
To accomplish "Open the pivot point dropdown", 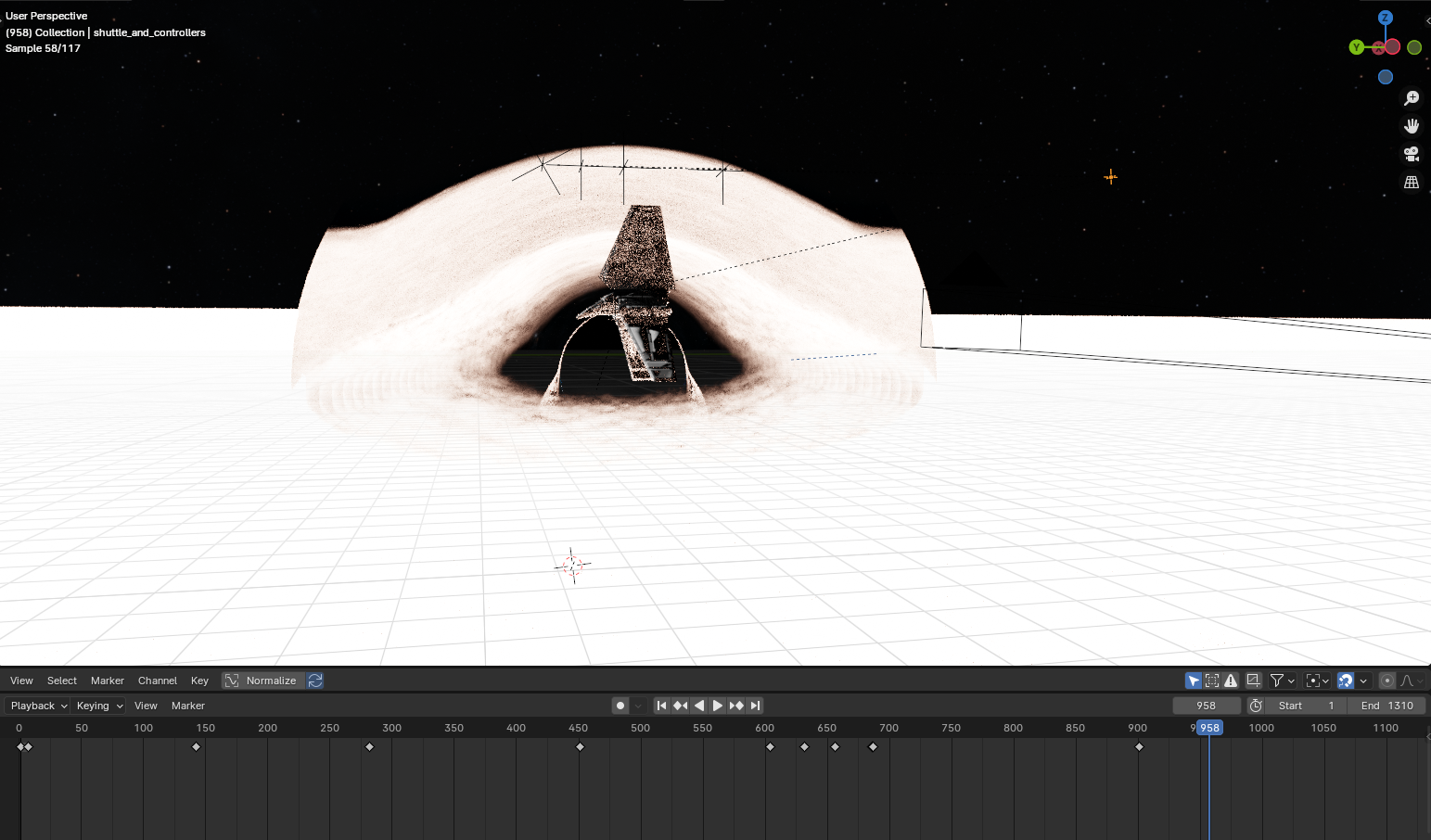I will click(x=1318, y=681).
